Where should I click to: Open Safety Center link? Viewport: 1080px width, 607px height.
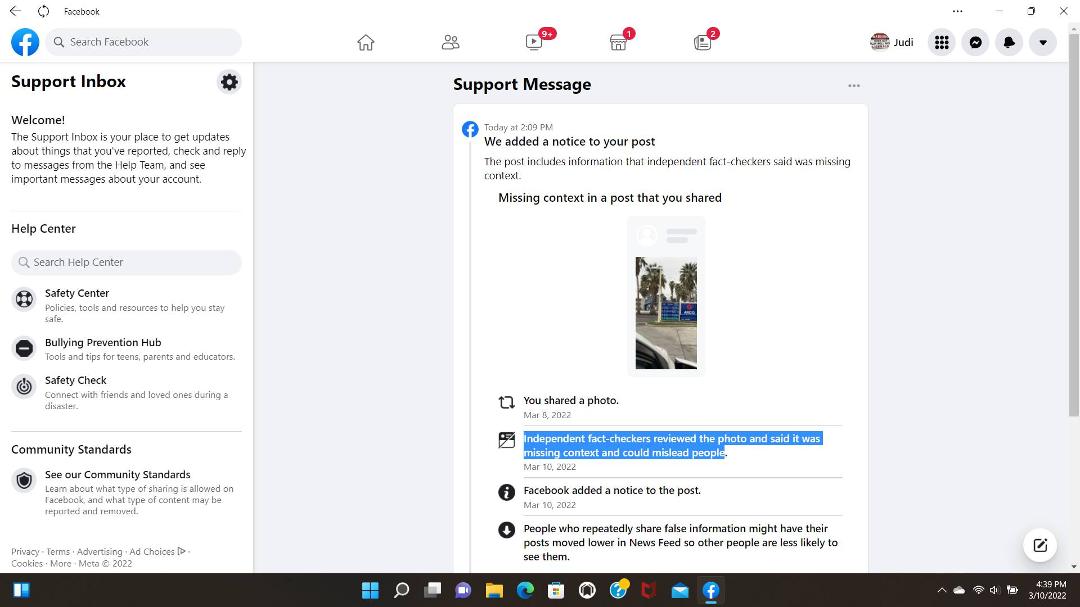click(x=77, y=293)
